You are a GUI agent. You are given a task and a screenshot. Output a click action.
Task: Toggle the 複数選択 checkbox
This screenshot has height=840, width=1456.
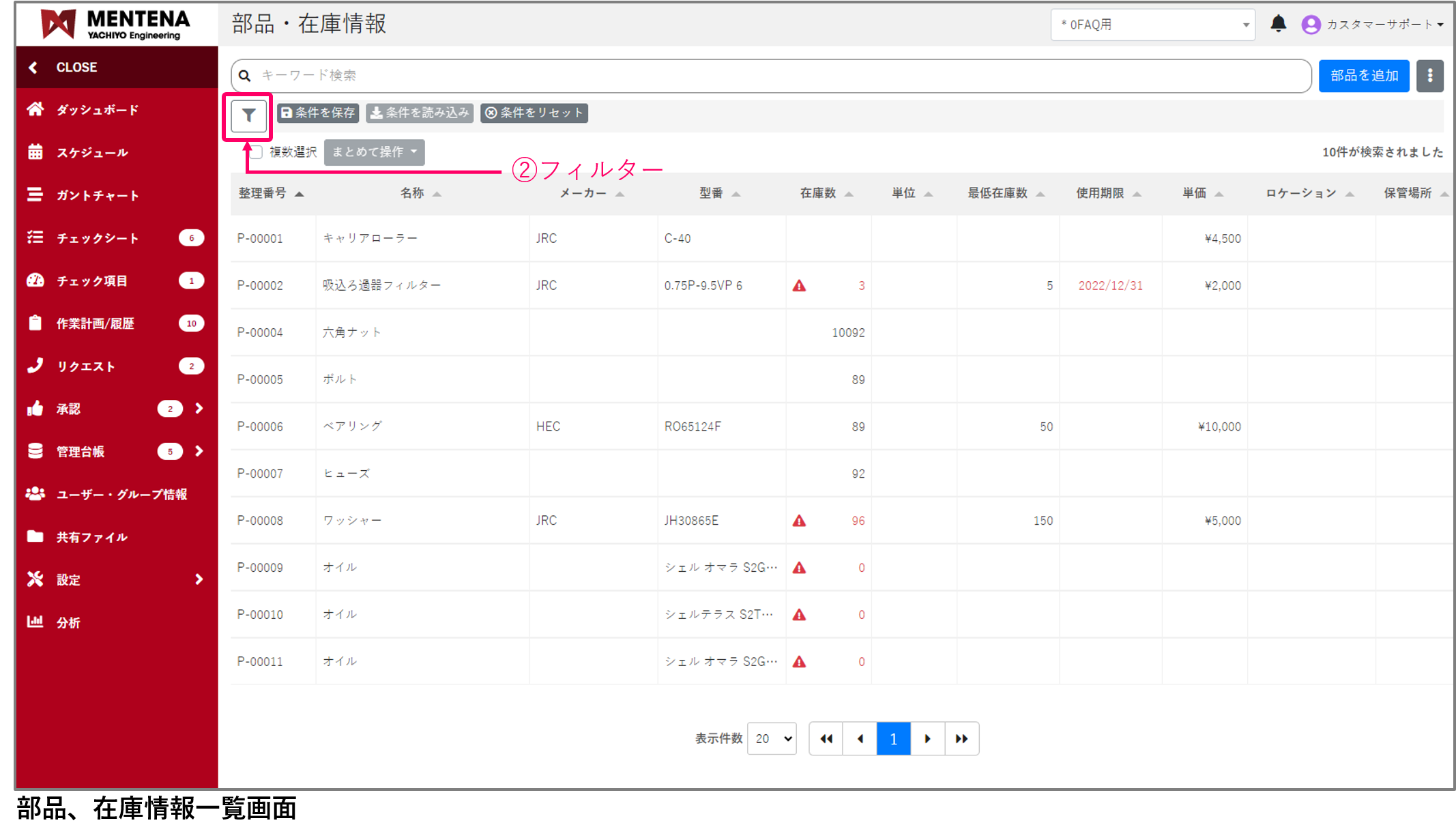(257, 152)
